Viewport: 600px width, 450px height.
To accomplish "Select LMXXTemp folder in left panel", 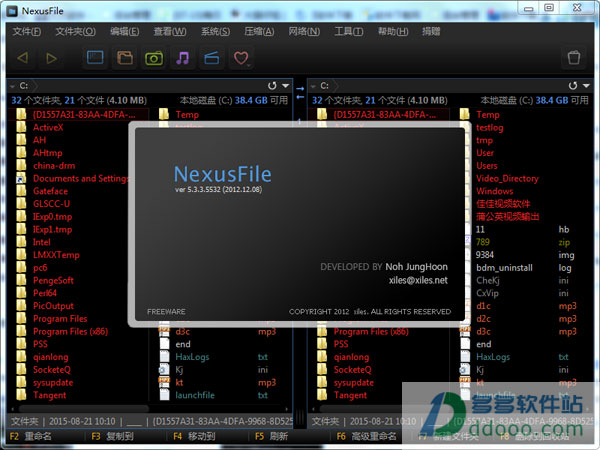I will point(56,255).
